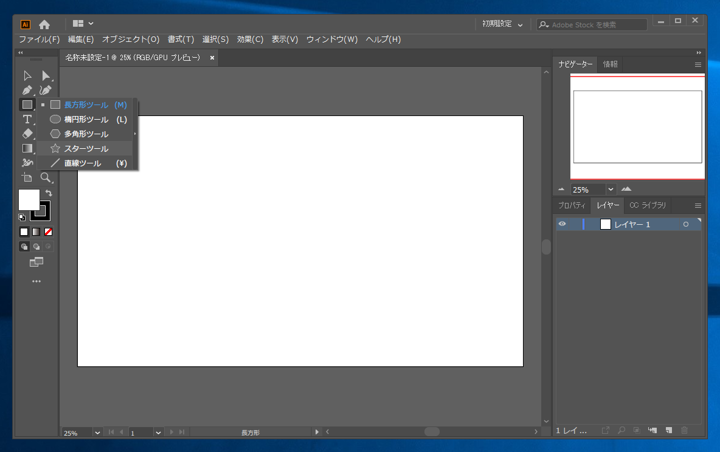
Task: Click the Navigator preview thumbnail
Action: (637, 126)
